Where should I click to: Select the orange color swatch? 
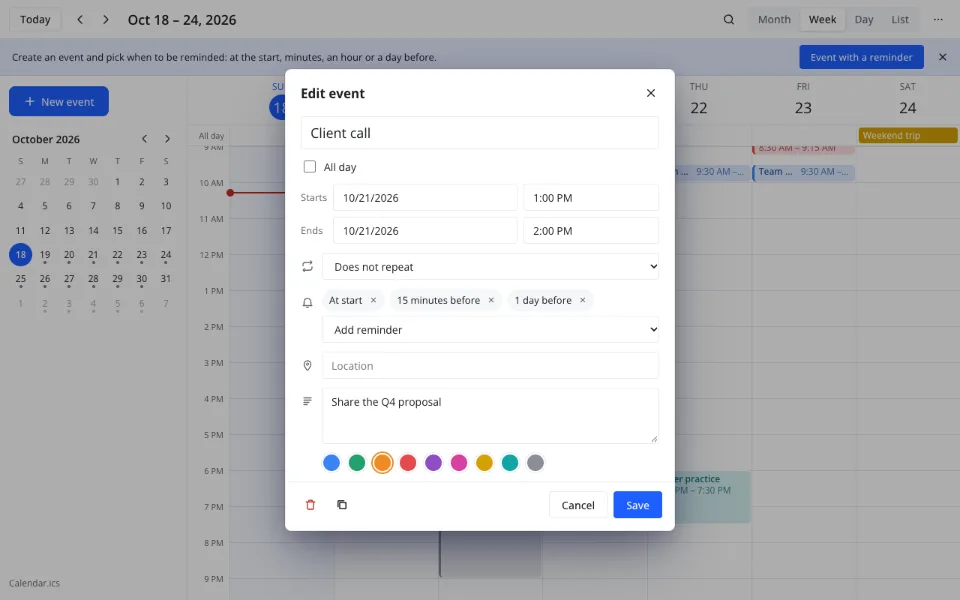(x=383, y=463)
